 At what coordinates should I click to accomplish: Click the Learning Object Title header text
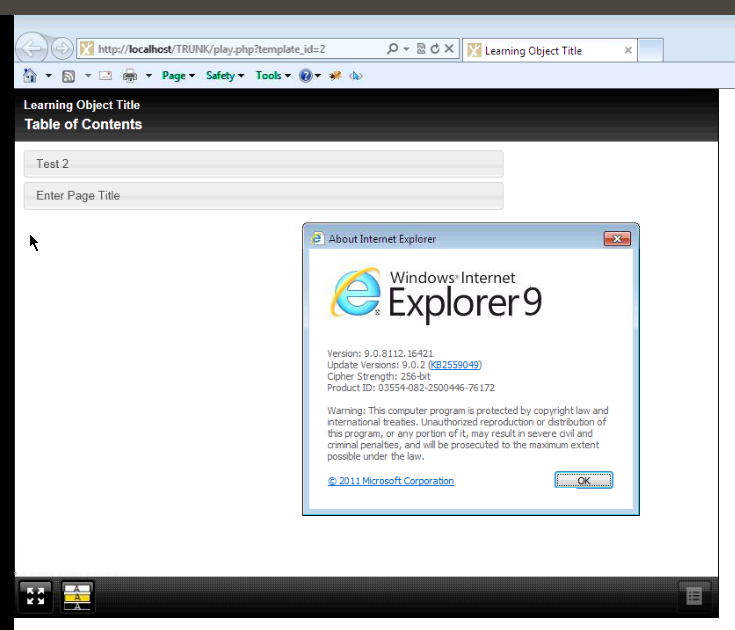point(82,105)
